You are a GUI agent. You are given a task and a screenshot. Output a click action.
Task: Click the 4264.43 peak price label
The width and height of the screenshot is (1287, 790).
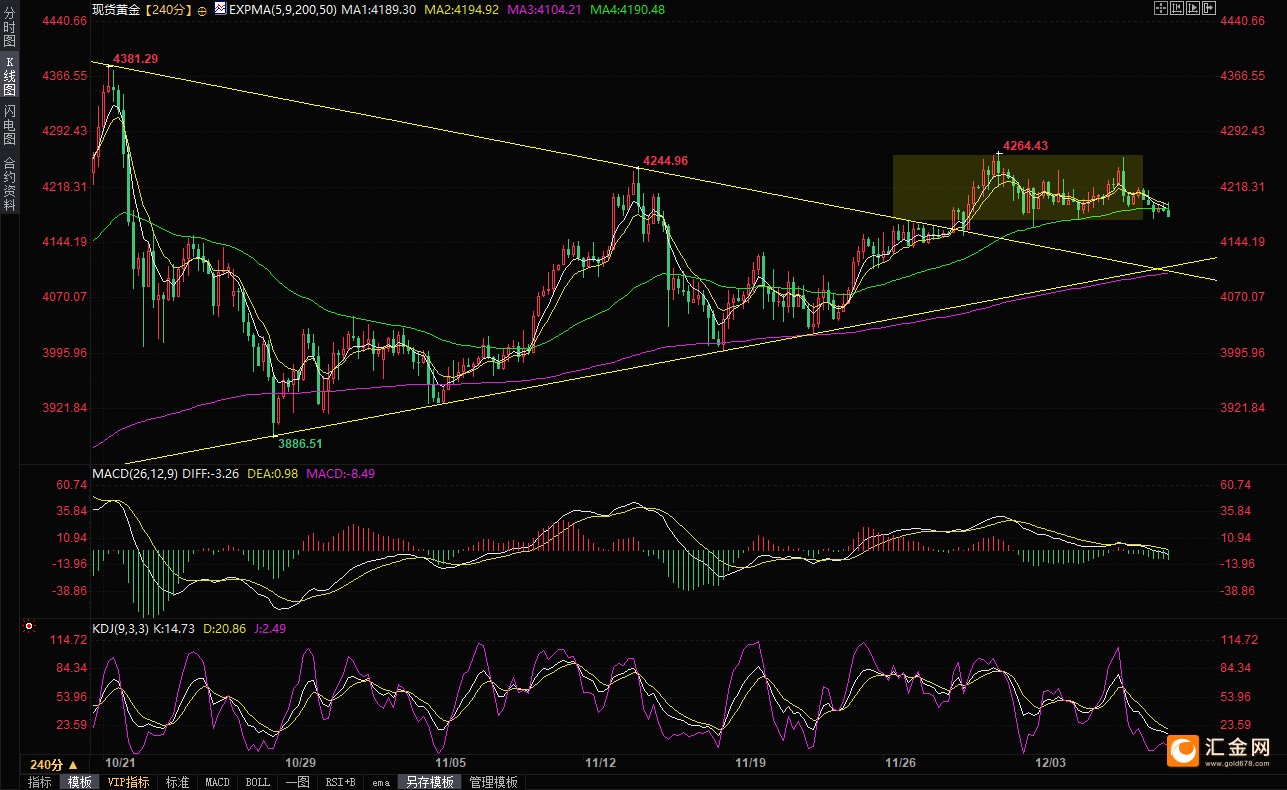tap(1025, 146)
